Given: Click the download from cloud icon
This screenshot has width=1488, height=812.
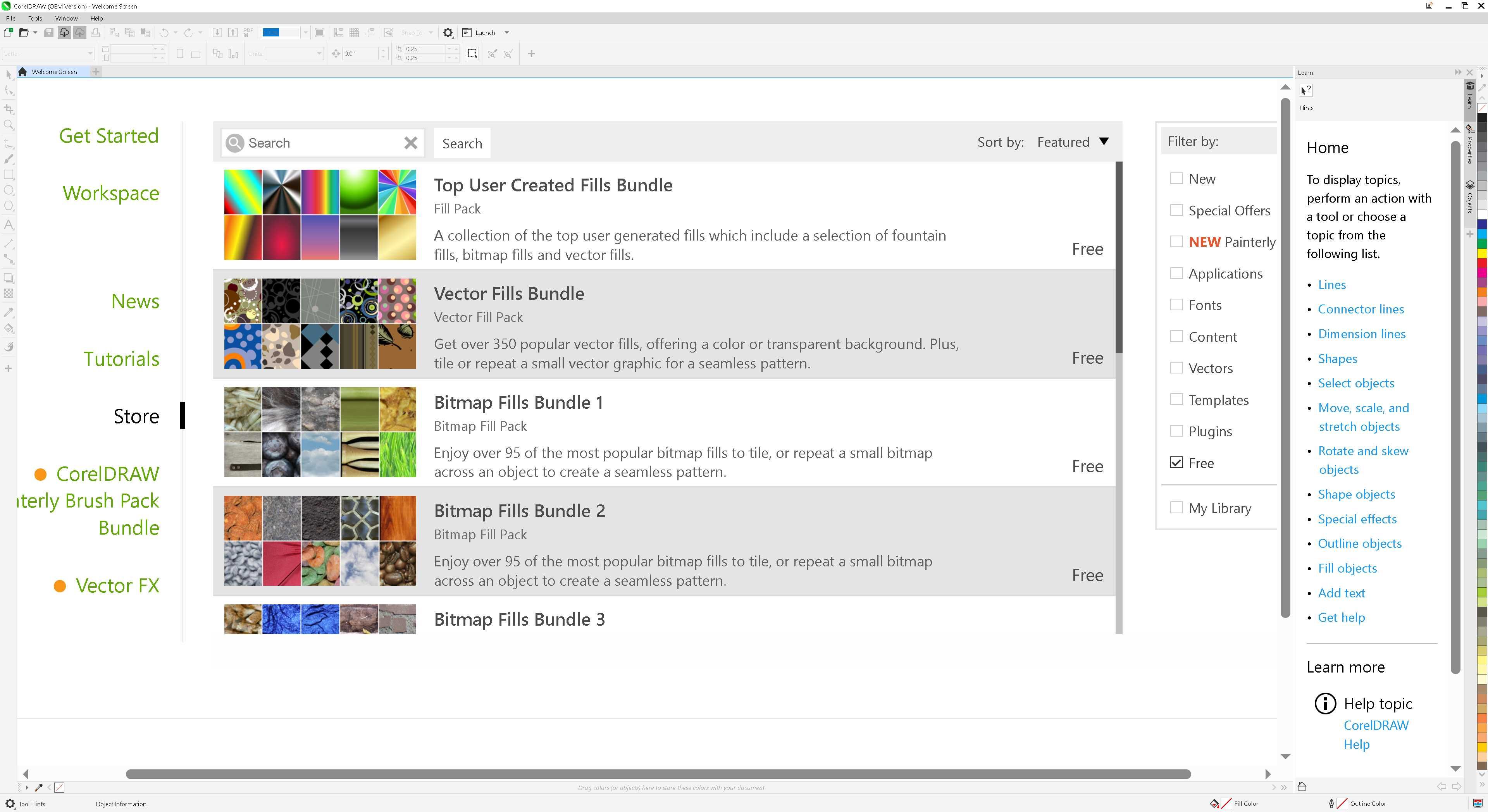Looking at the screenshot, I should 64,33.
